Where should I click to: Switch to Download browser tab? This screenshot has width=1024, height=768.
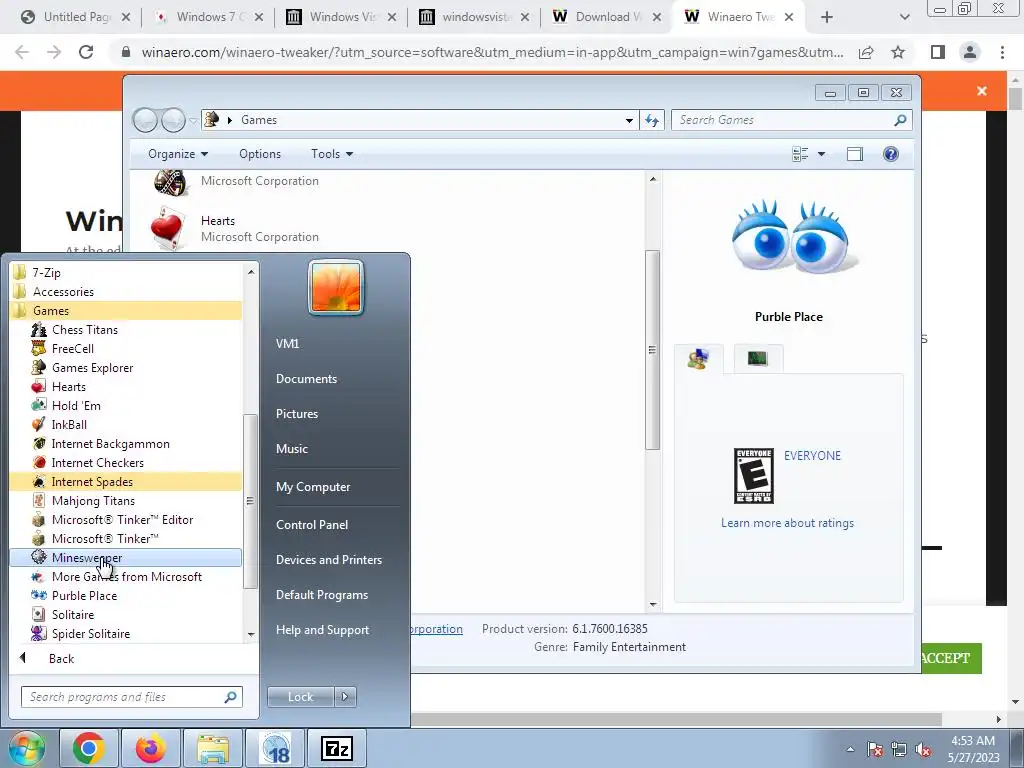(x=605, y=17)
